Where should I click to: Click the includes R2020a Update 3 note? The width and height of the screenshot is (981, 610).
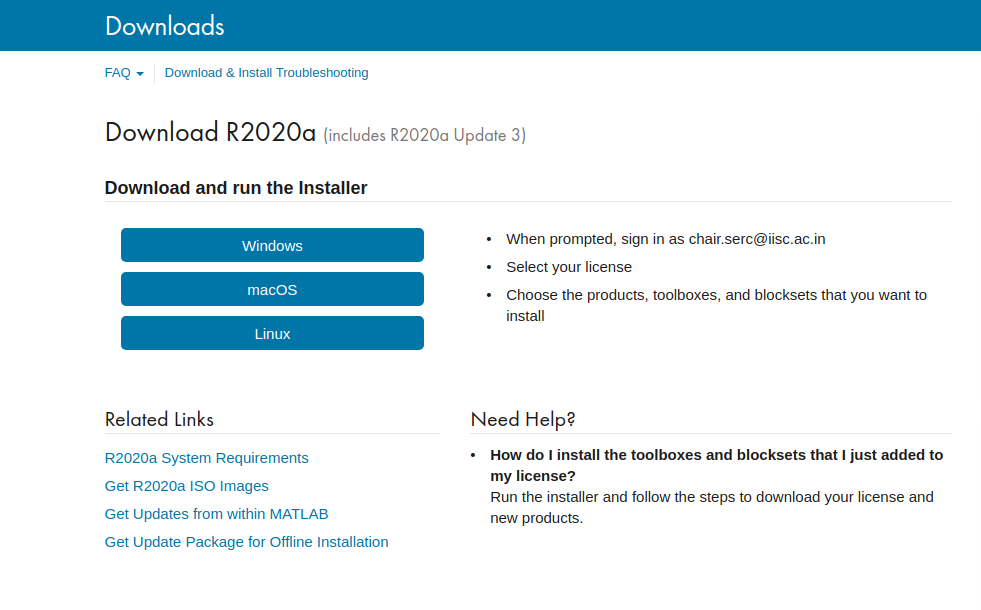(424, 135)
